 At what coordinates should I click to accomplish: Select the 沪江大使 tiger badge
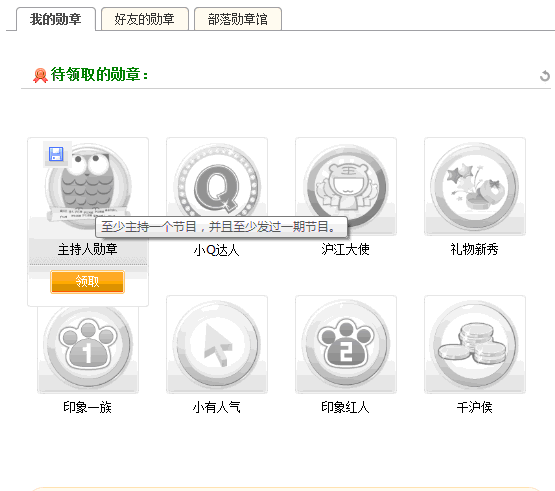point(346,186)
